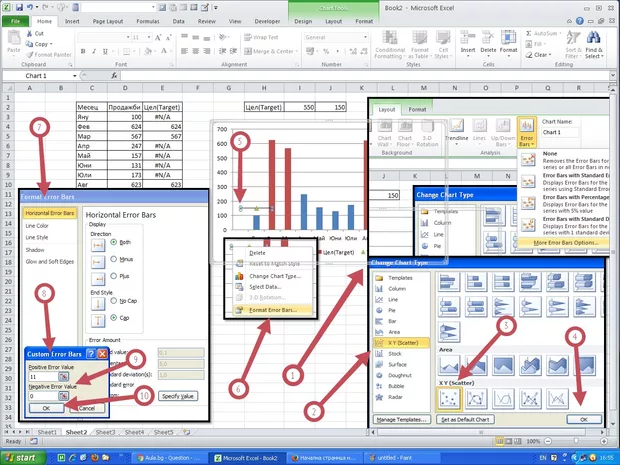Select the Minus direction radio button
Viewport: 620px width, 465px height.
tap(114, 259)
